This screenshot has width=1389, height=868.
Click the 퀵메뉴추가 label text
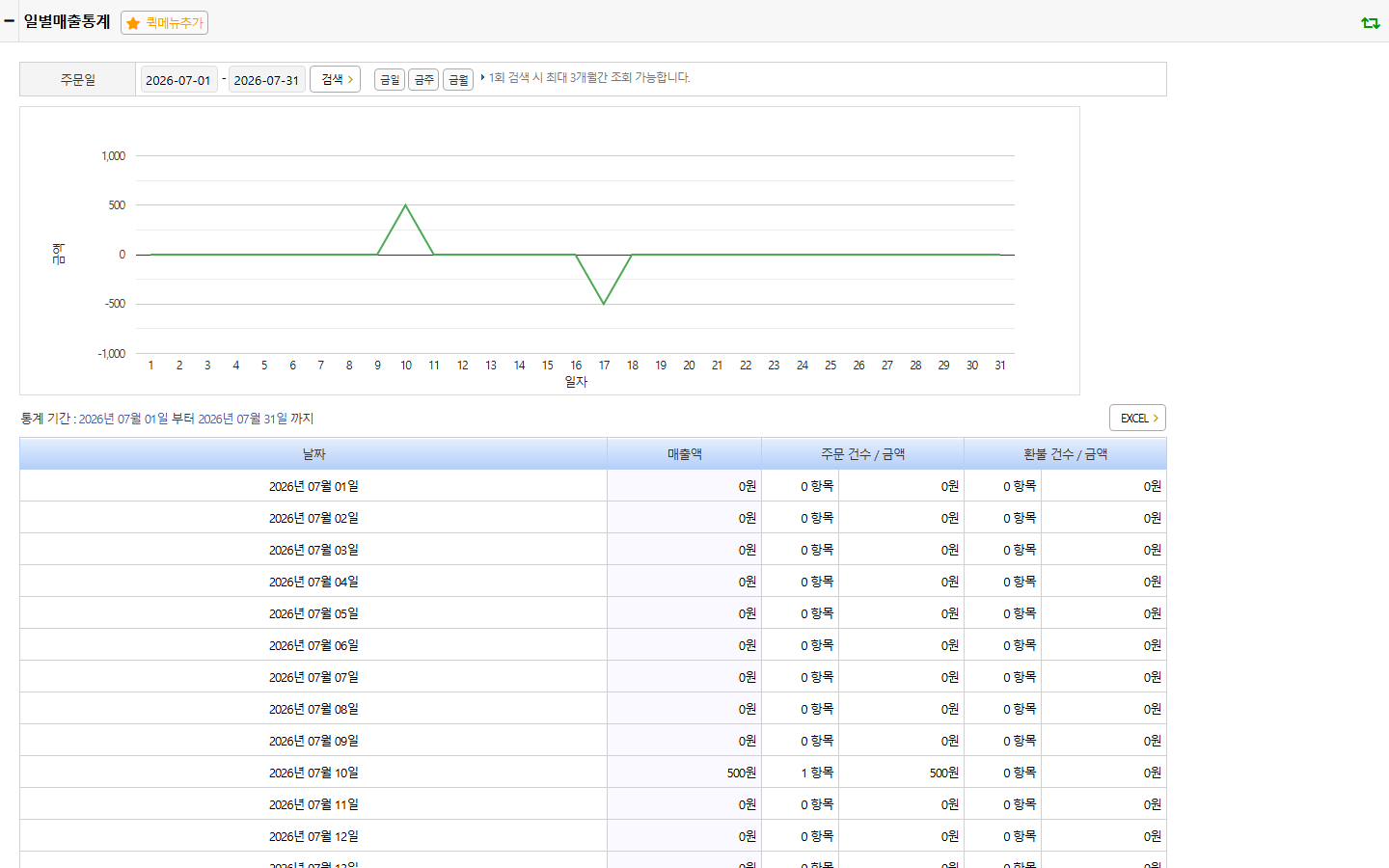175,23
